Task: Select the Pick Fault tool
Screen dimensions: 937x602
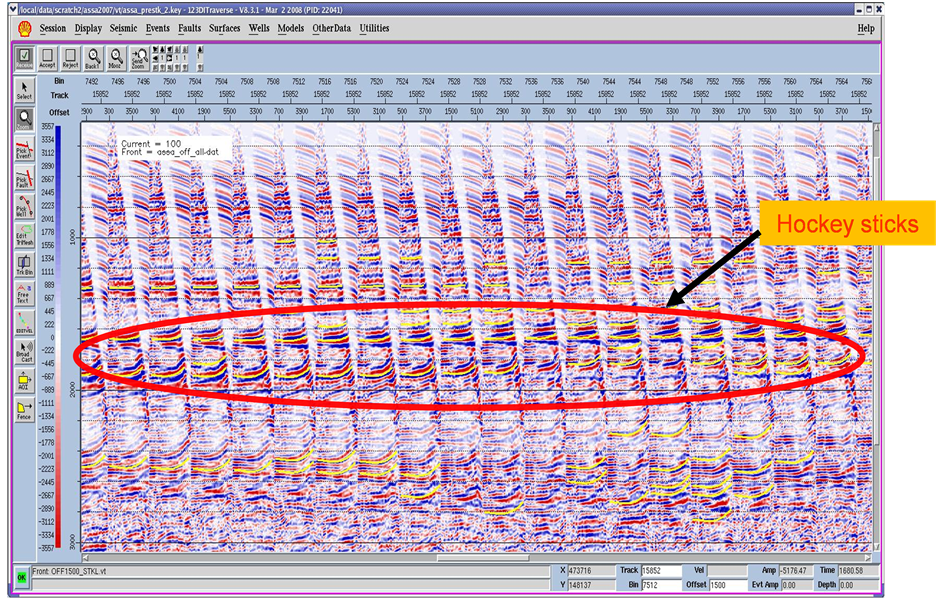Action: coord(22,179)
